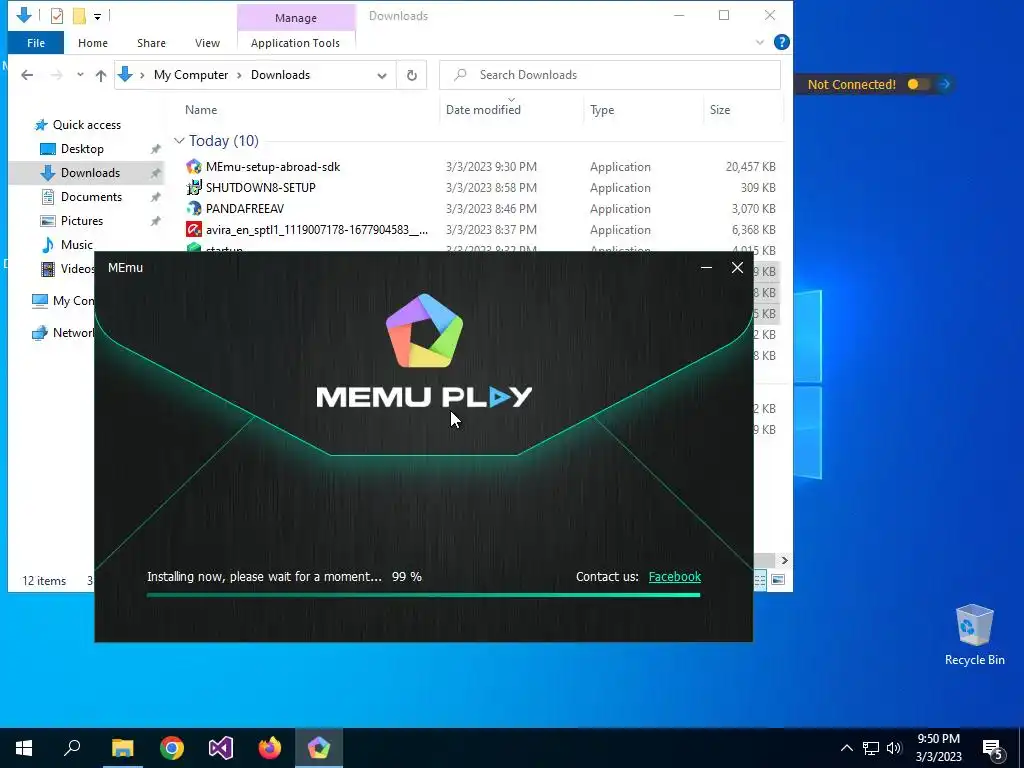The image size is (1024, 768).
Task: Open Quick access in sidebar
Action: tap(86, 125)
